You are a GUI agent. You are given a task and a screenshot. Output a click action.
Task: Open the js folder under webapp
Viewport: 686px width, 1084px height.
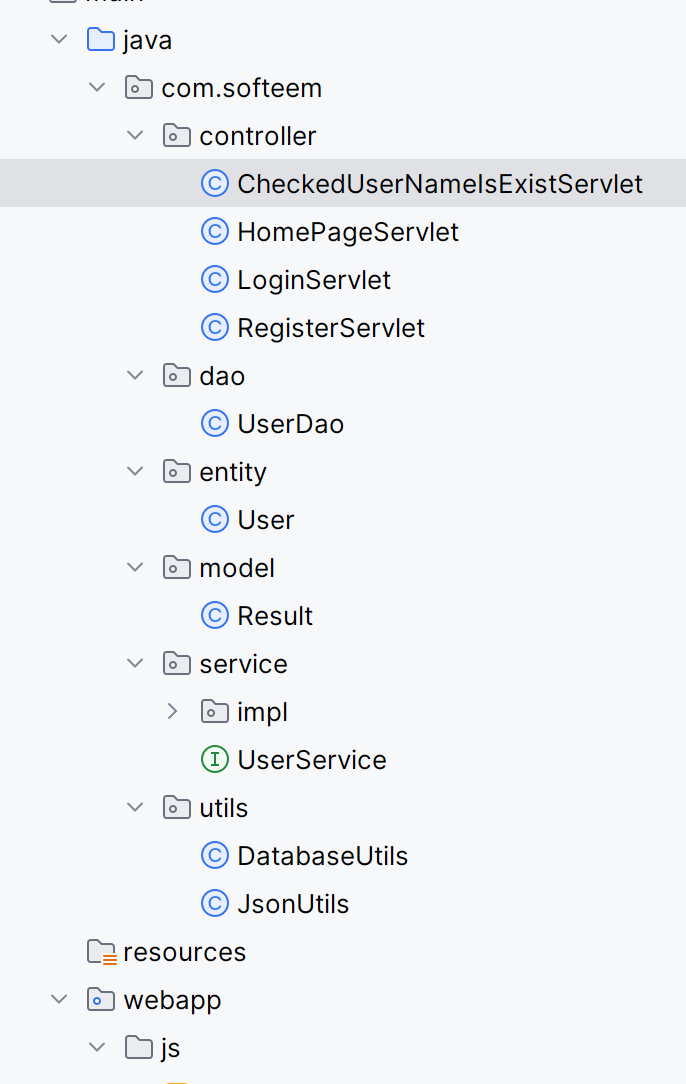pyautogui.click(x=170, y=1047)
